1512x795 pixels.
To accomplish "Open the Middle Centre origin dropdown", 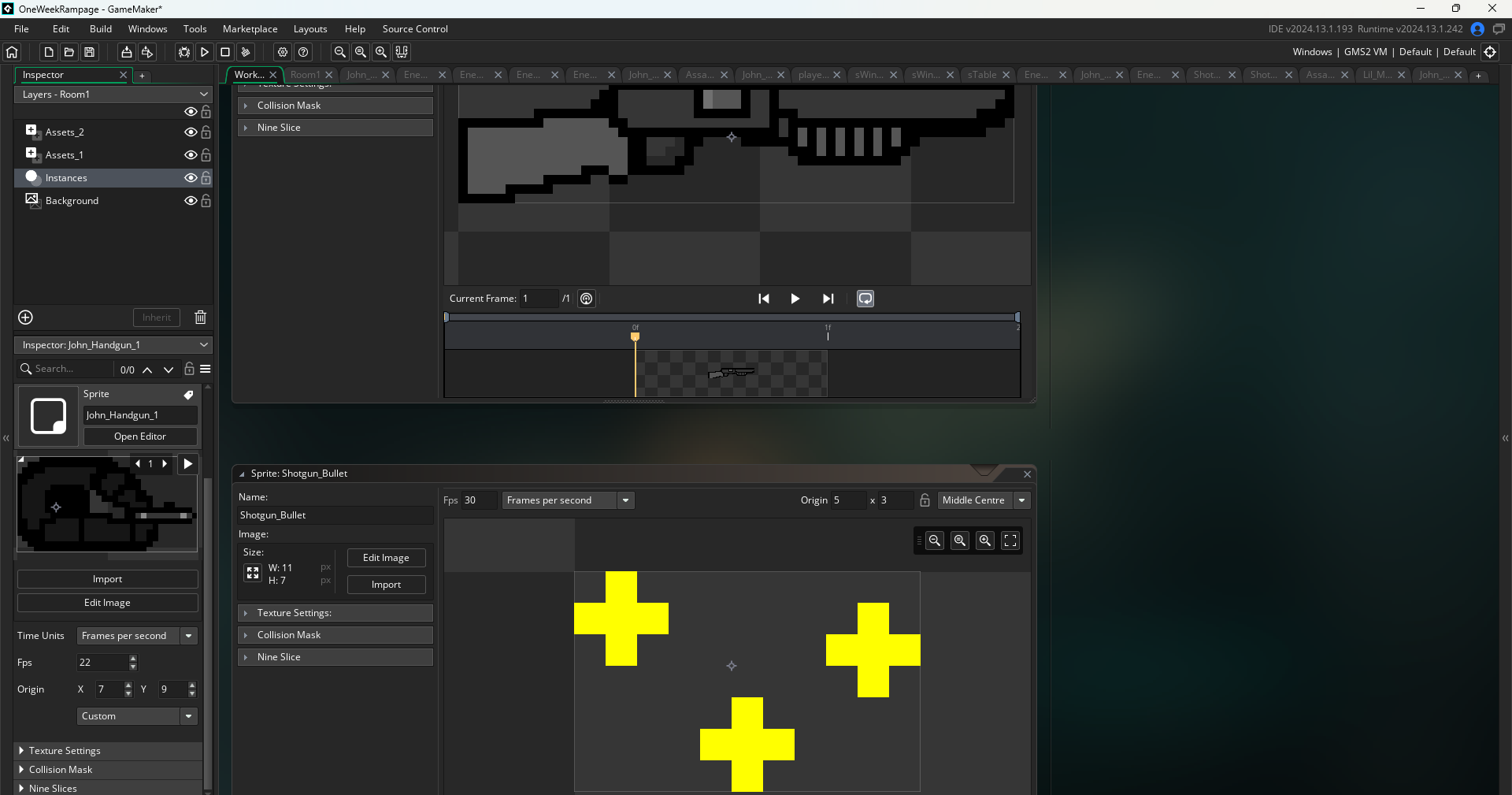I will (x=984, y=500).
